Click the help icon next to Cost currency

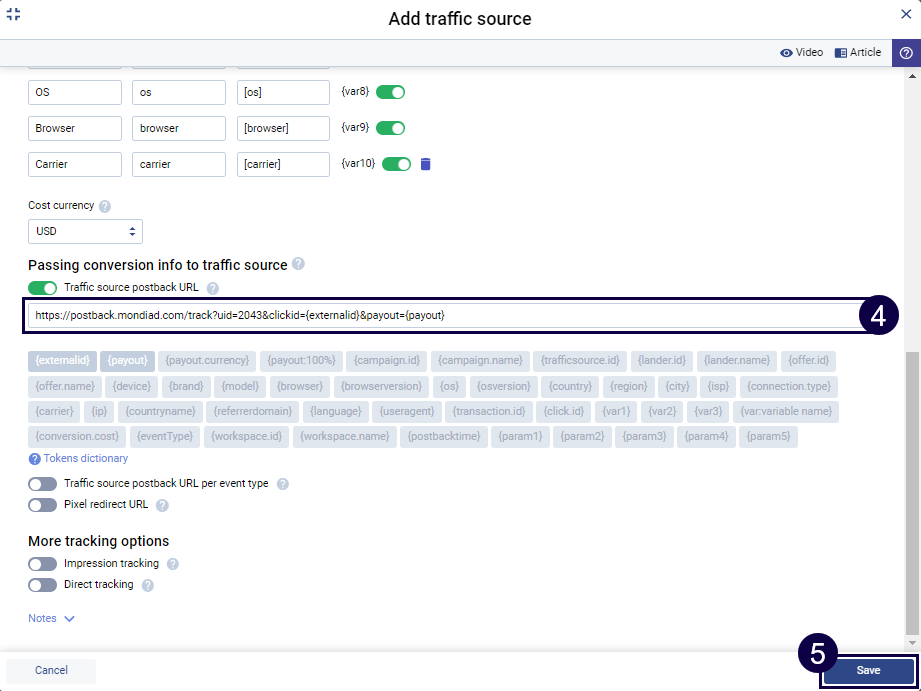[105, 206]
